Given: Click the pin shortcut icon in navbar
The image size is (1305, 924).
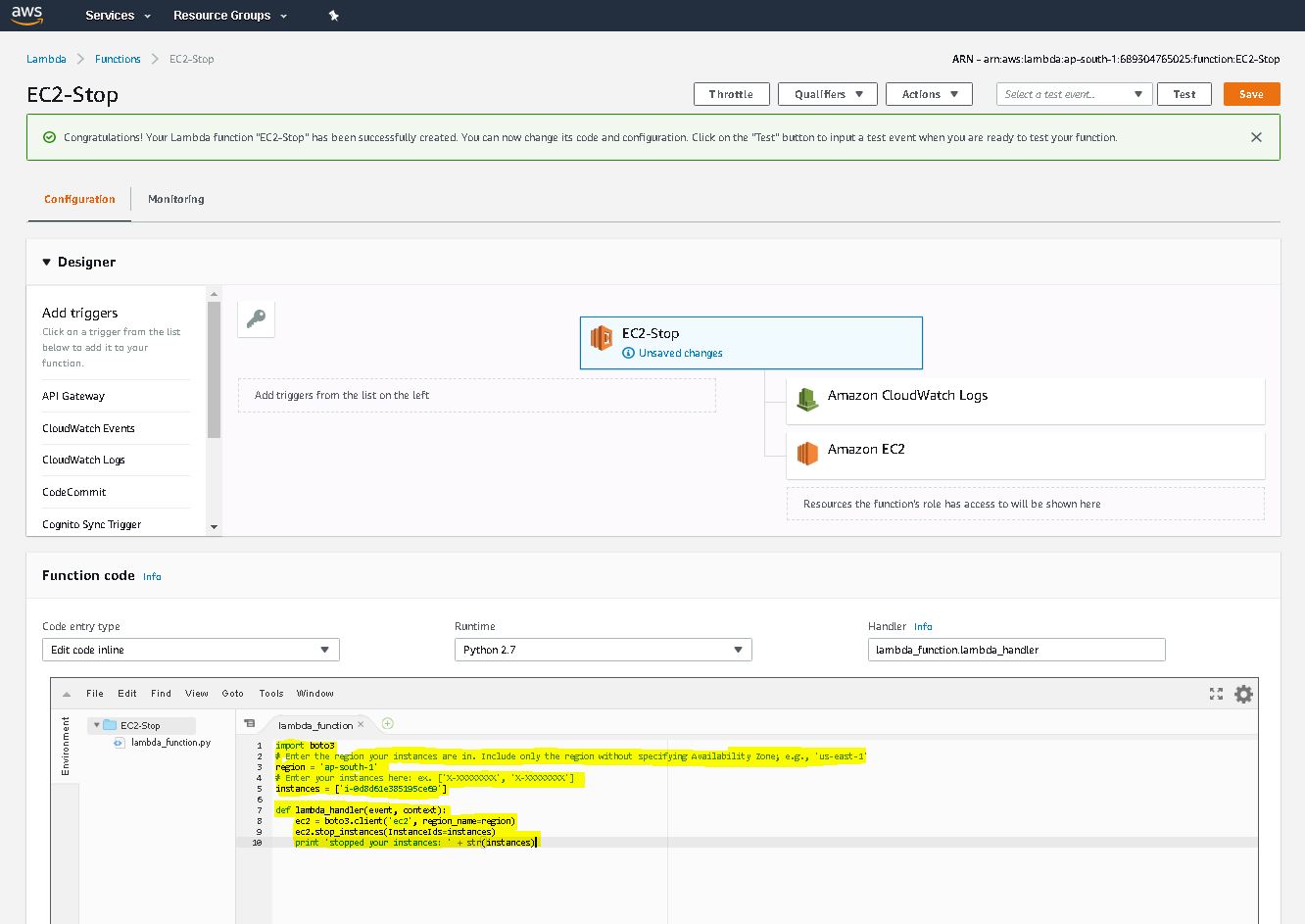Looking at the screenshot, I should coord(333,16).
